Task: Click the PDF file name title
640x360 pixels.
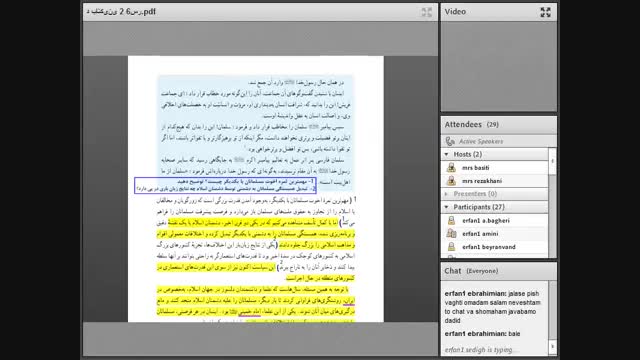Action: click(121, 12)
